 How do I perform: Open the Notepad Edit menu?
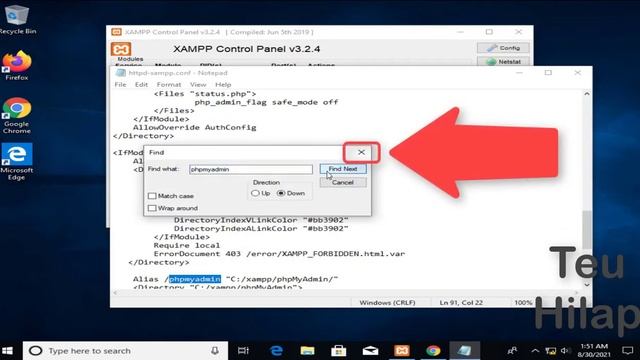coord(141,84)
